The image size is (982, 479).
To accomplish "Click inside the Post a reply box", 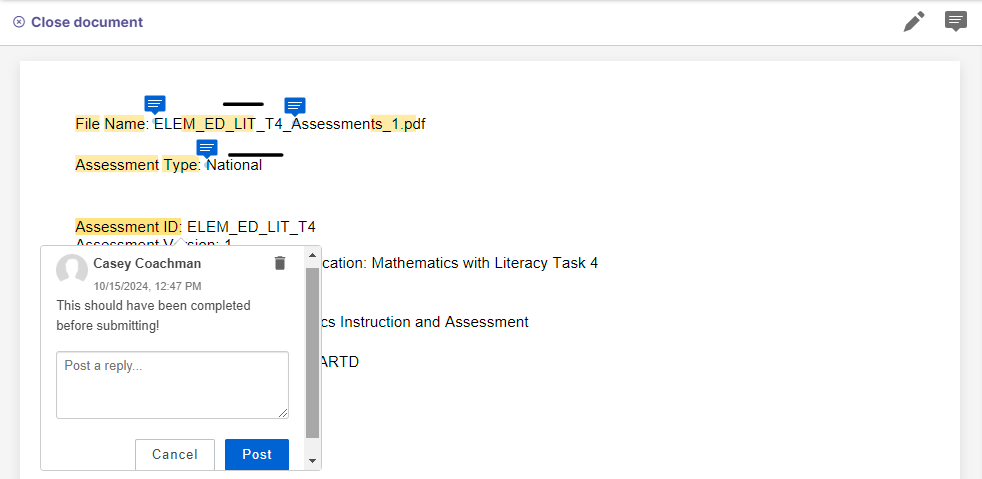I will 172,384.
